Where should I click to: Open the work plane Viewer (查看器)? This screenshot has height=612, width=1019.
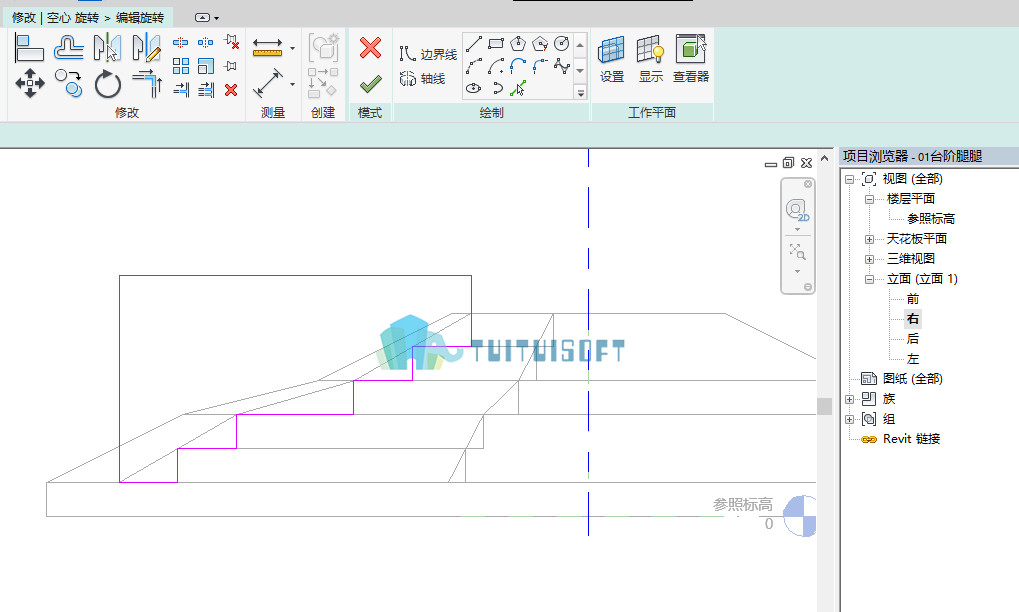[691, 59]
